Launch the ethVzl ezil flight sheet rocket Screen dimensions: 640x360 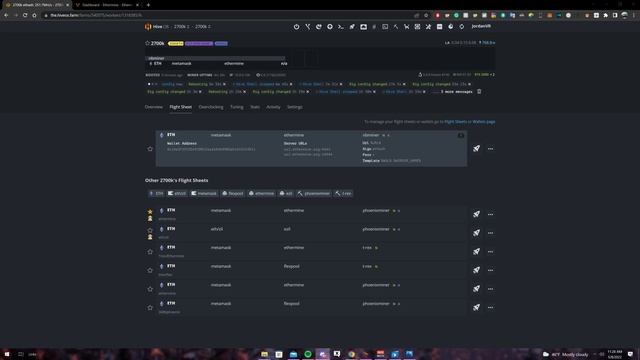pos(476,233)
